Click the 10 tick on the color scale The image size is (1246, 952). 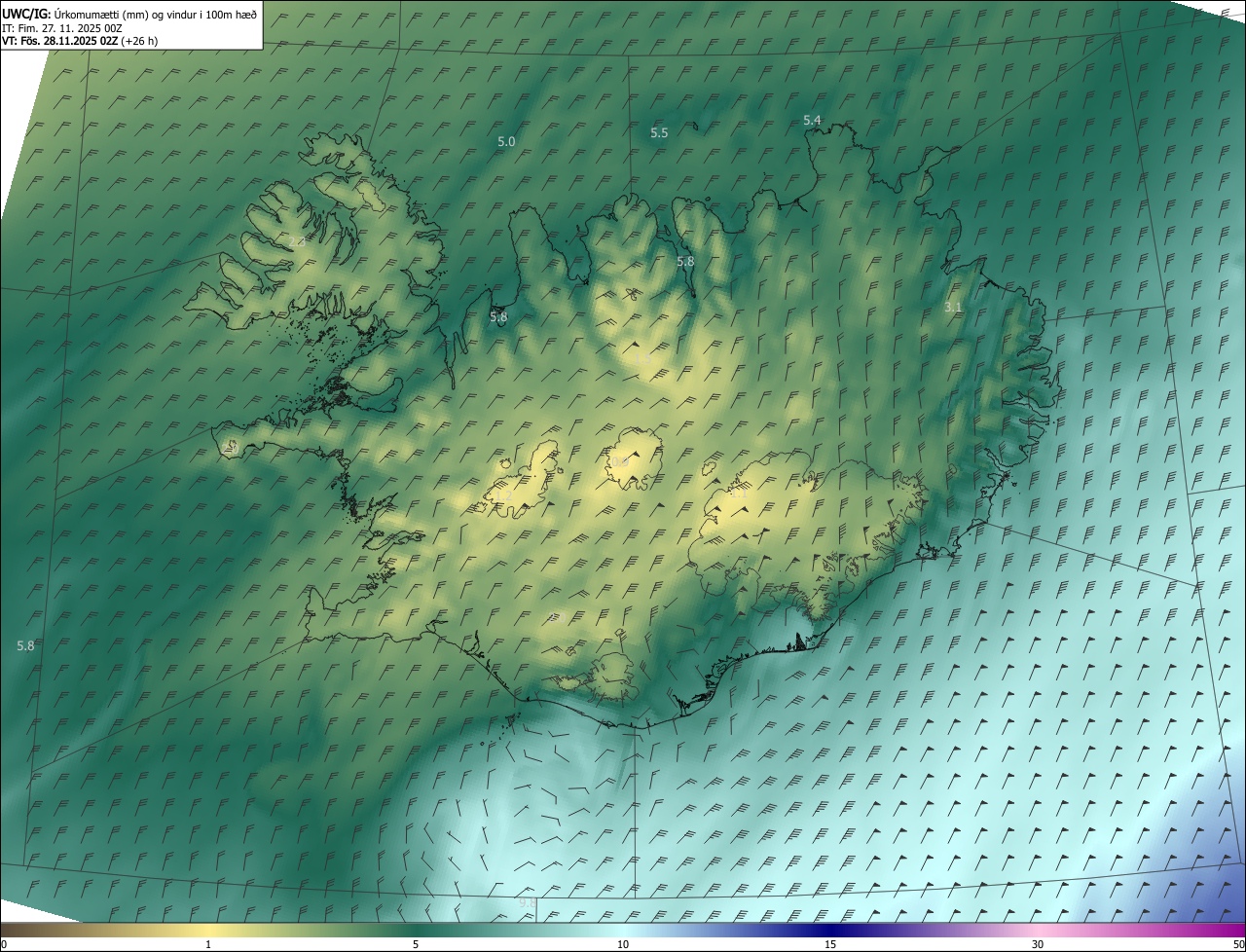tap(623, 945)
